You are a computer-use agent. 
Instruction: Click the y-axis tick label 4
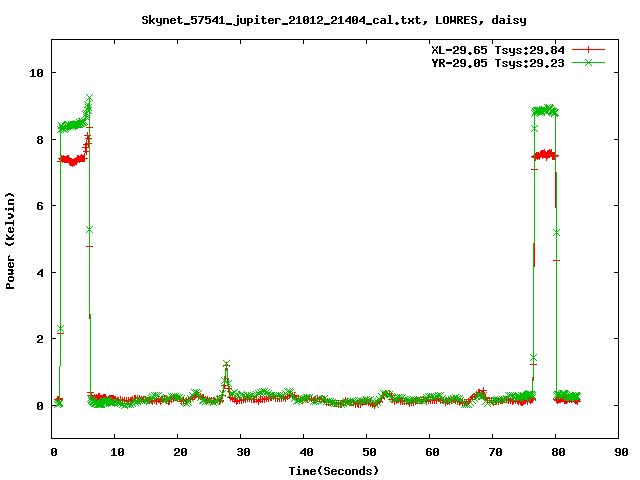click(x=40, y=273)
